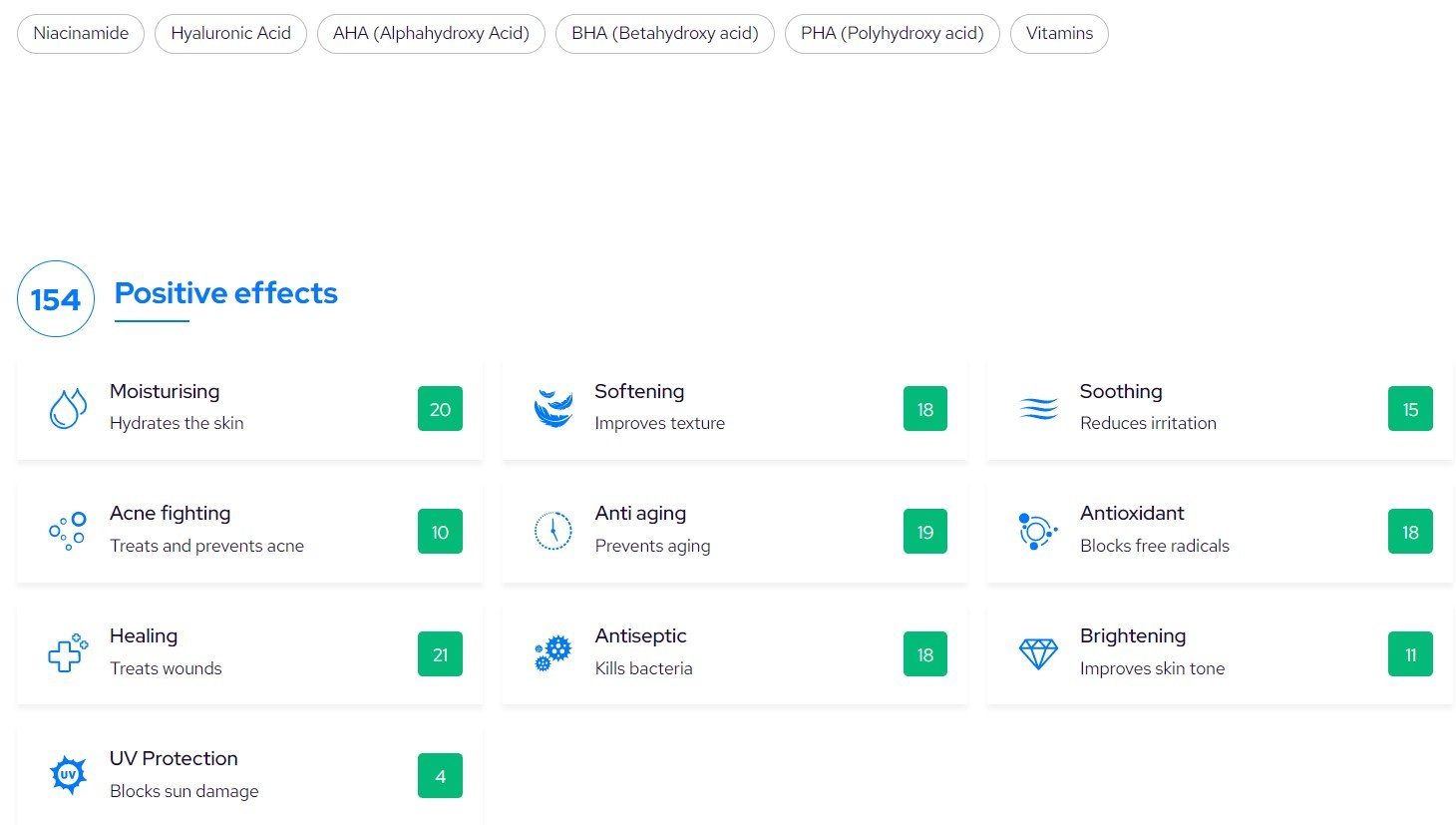Click the Healing medical cross icon
This screenshot has width=1456, height=825.
point(68,653)
